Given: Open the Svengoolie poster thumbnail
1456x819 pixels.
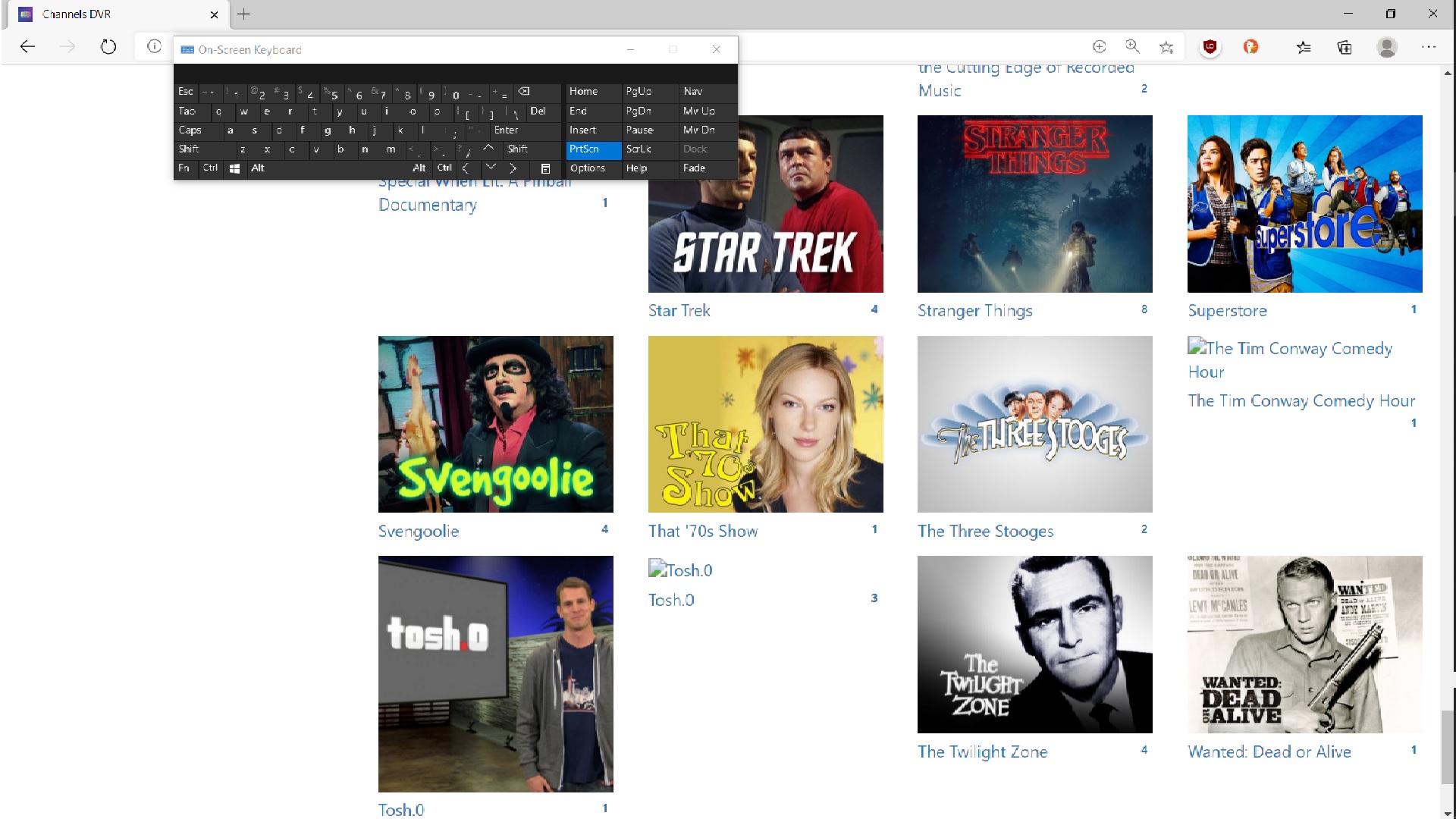Looking at the screenshot, I should 495,424.
